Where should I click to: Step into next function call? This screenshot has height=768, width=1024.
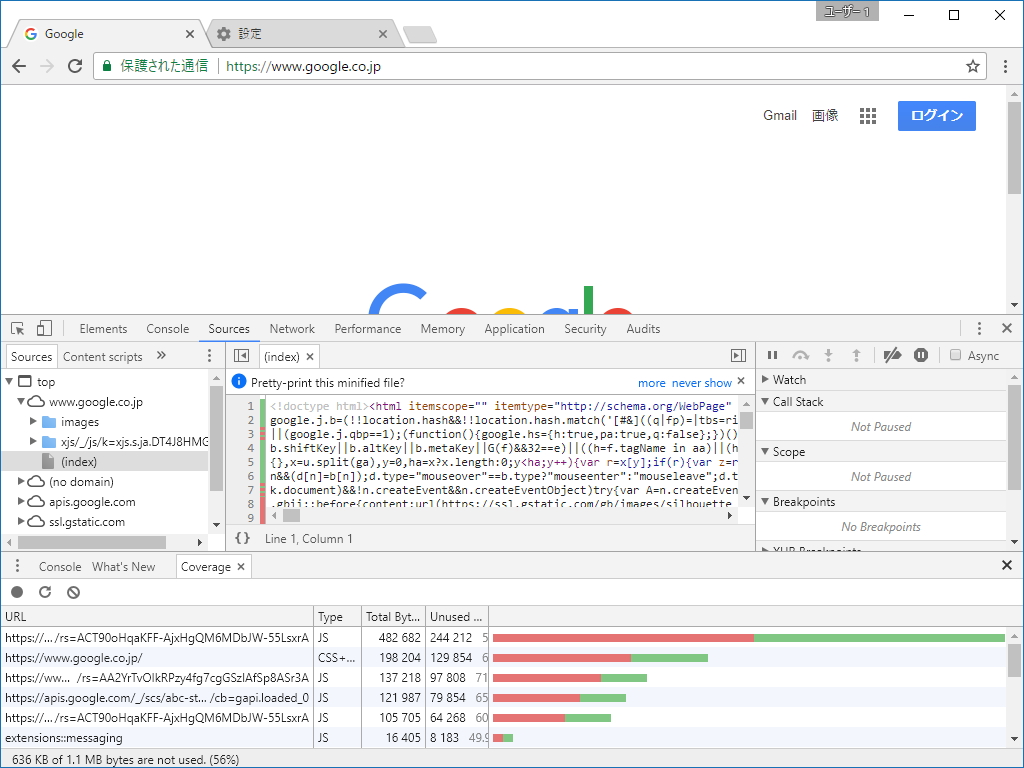tap(828, 355)
